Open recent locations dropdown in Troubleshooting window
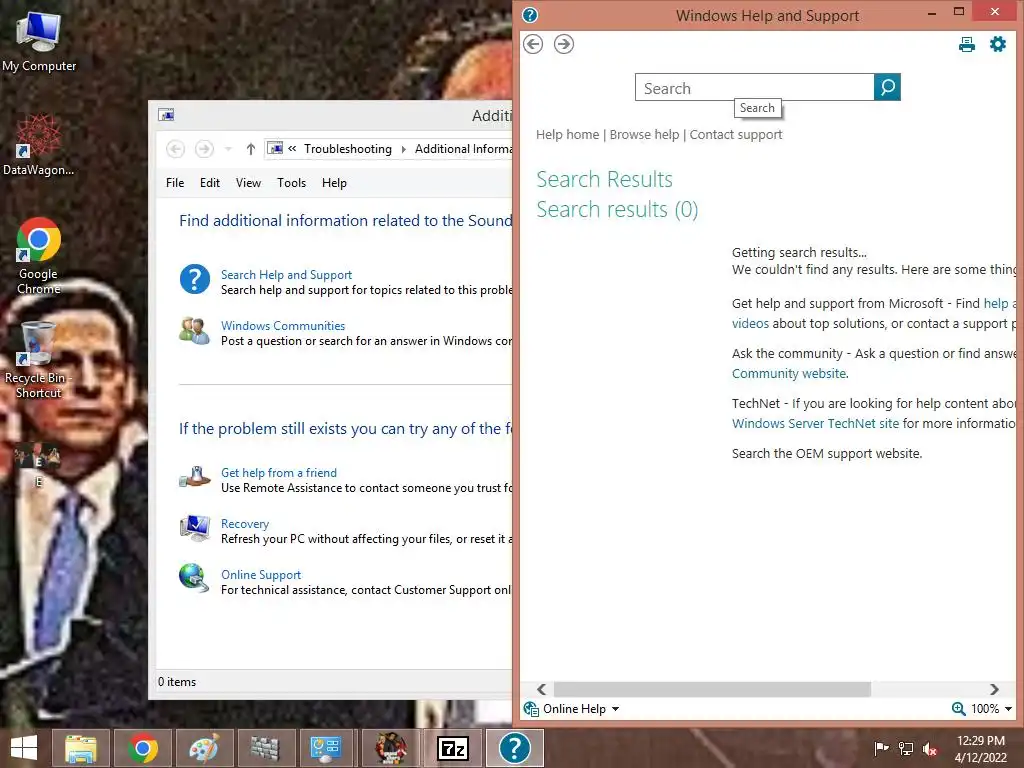 coord(228,149)
